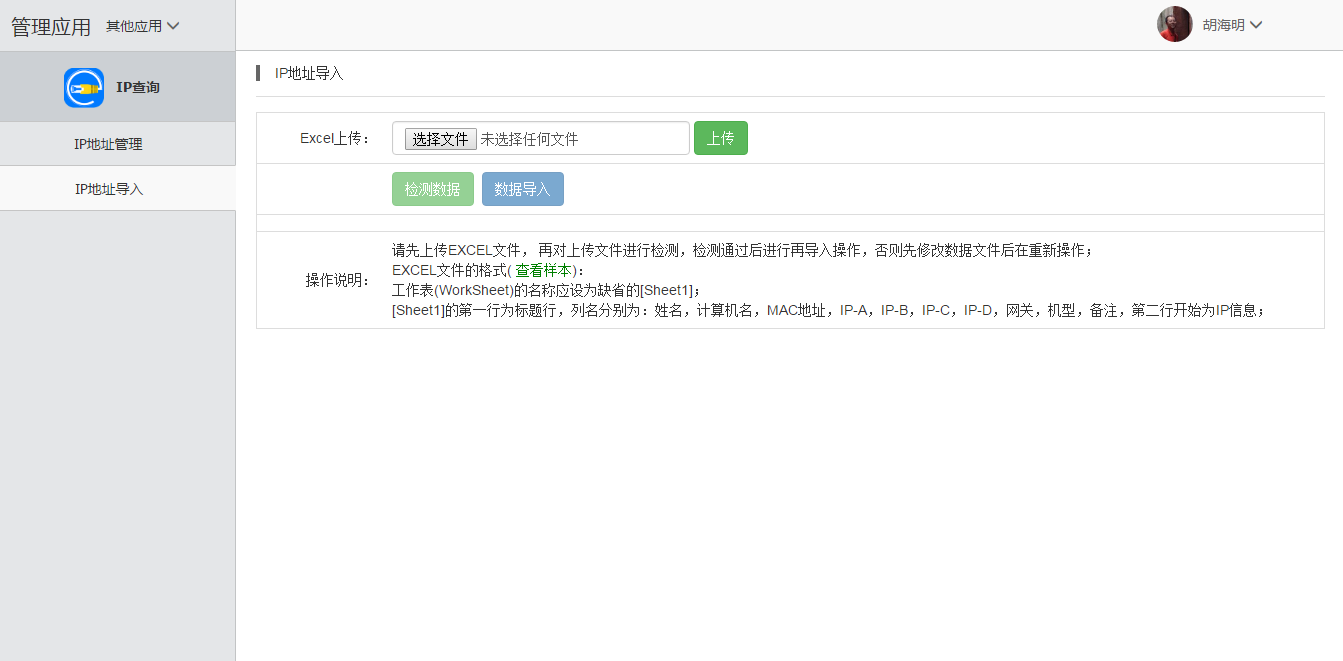This screenshot has height=661, width=1343.
Task: Click the Excel上传 field label
Action: [x=335, y=139]
